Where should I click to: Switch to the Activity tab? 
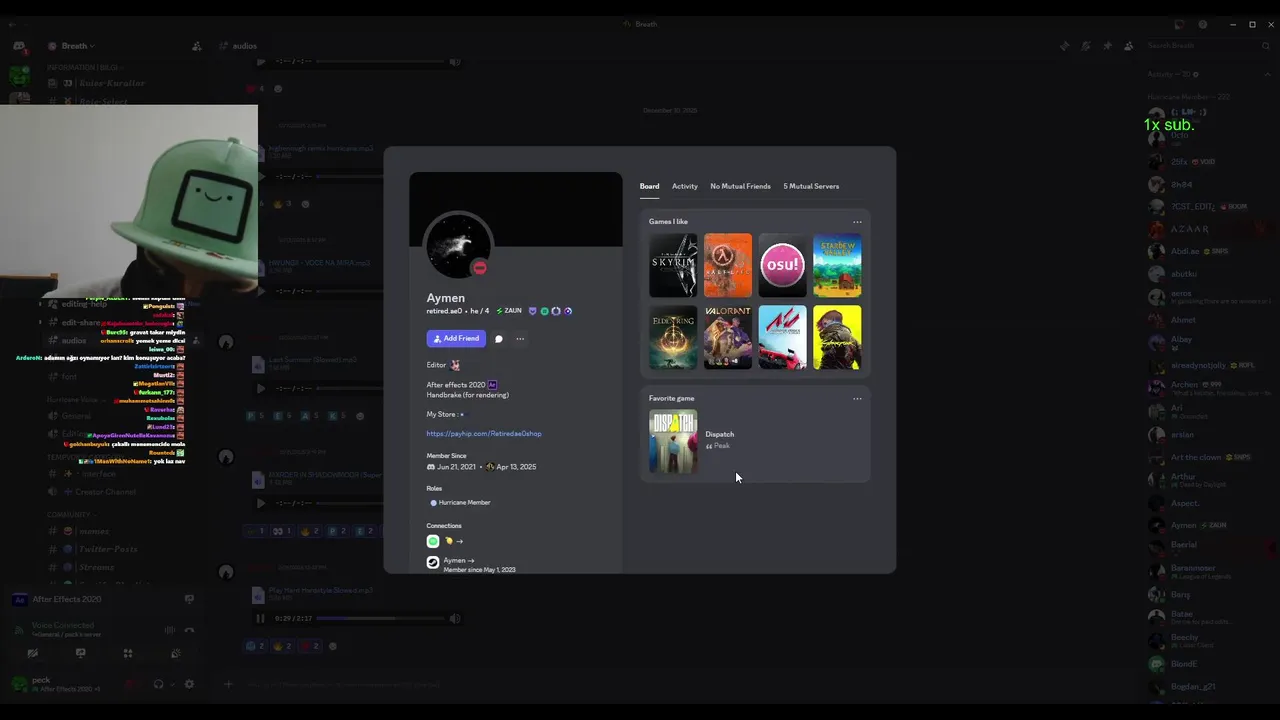685,186
